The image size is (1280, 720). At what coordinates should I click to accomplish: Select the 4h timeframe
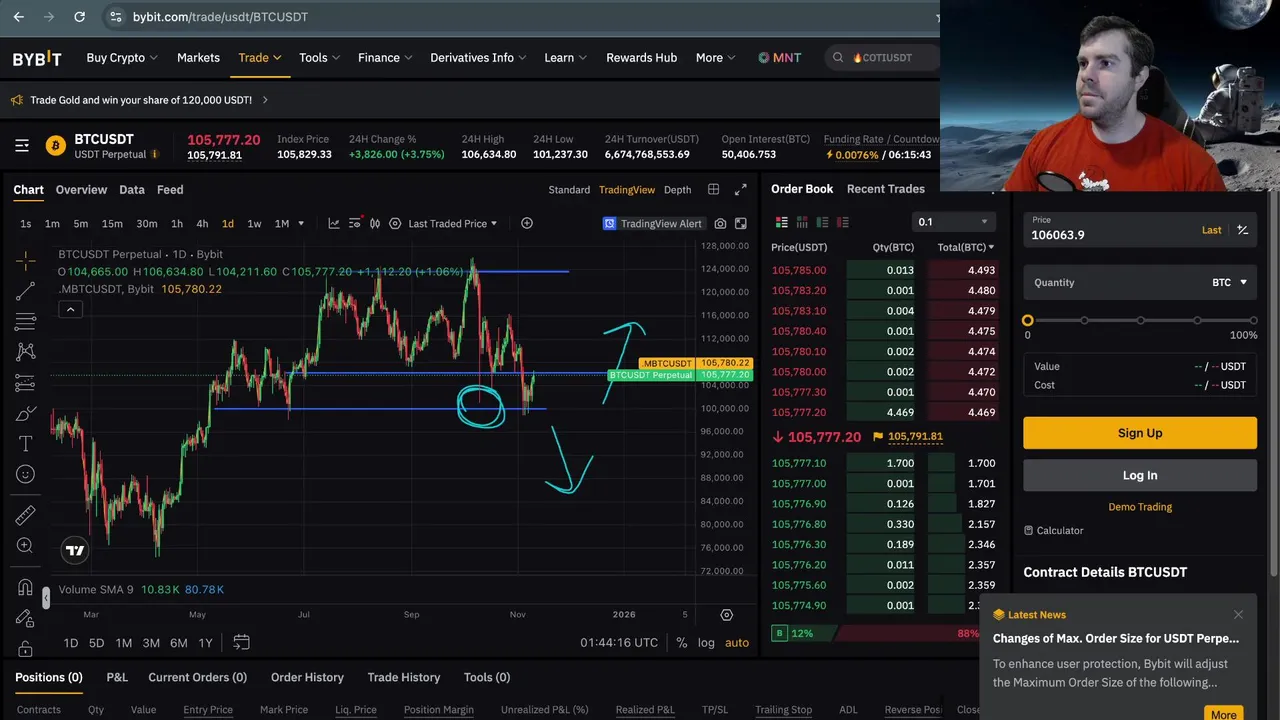click(x=202, y=223)
